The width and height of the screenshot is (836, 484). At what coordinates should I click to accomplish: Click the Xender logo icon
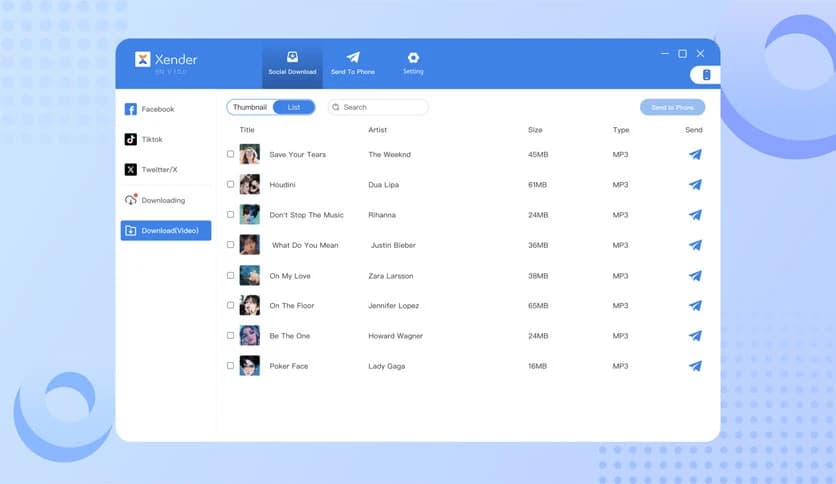click(x=142, y=59)
